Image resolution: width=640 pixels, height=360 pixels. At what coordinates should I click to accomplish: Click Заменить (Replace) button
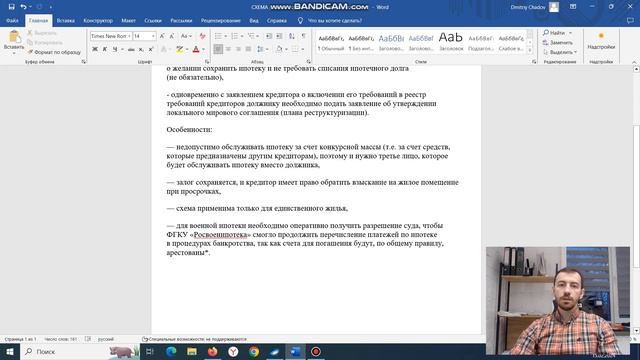coord(558,42)
